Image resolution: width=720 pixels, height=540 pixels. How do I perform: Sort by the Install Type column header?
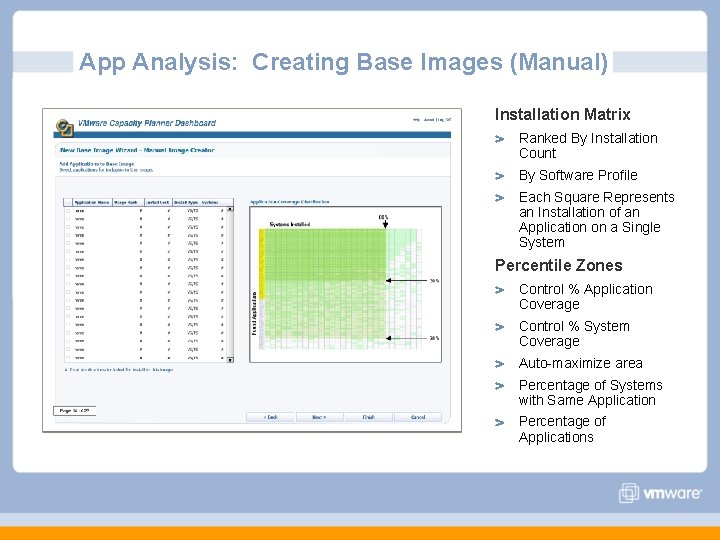[x=186, y=202]
